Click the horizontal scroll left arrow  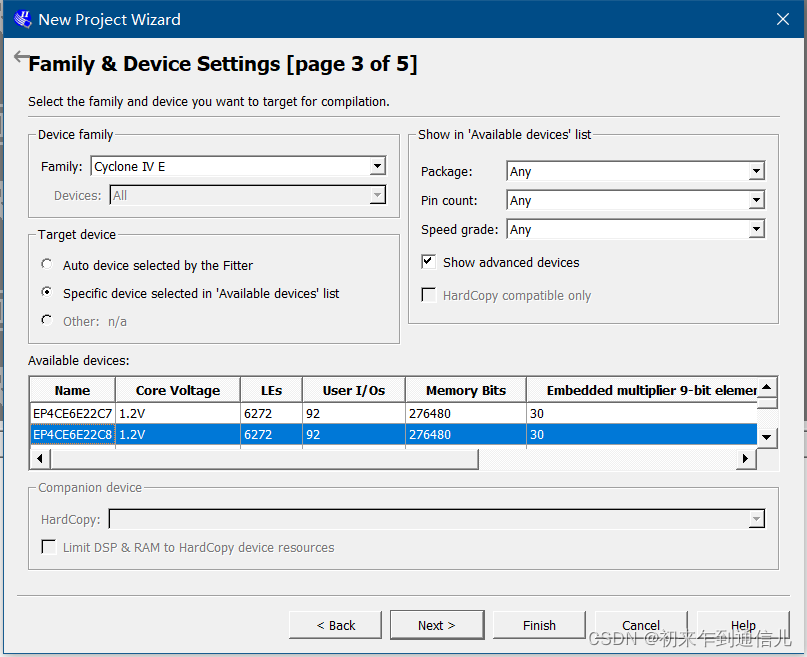(x=40, y=458)
